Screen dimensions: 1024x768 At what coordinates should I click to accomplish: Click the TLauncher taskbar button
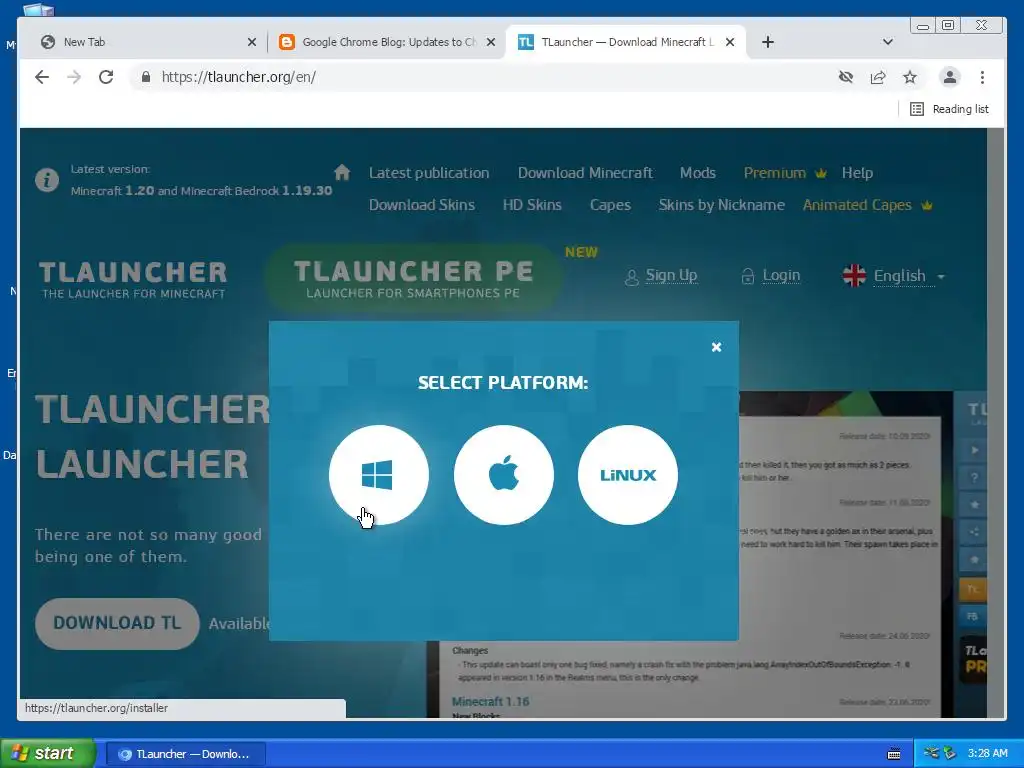pos(186,754)
